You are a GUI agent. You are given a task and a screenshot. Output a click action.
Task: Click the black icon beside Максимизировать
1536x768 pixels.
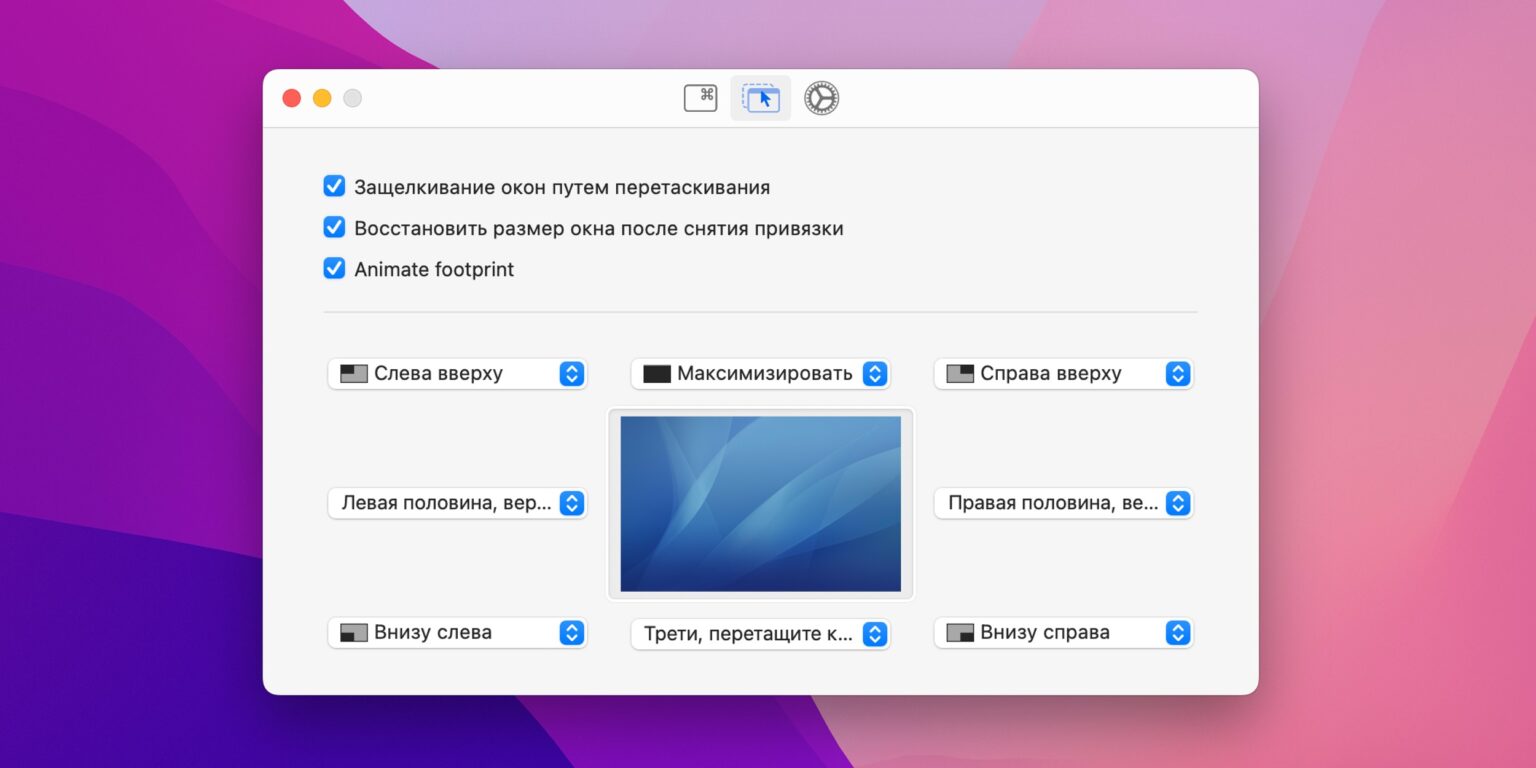[x=657, y=374]
